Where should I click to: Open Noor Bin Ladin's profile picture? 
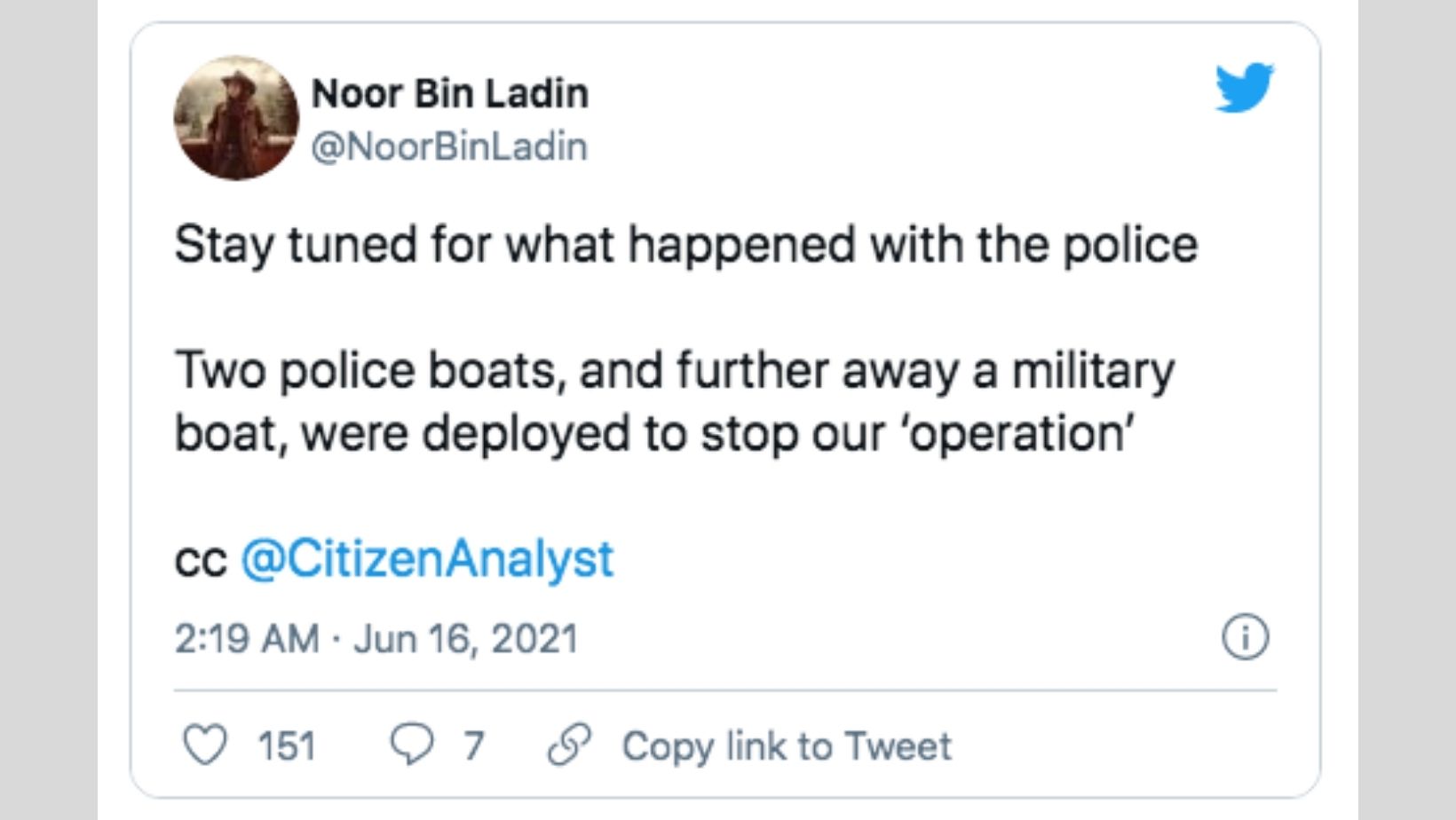click(236, 118)
